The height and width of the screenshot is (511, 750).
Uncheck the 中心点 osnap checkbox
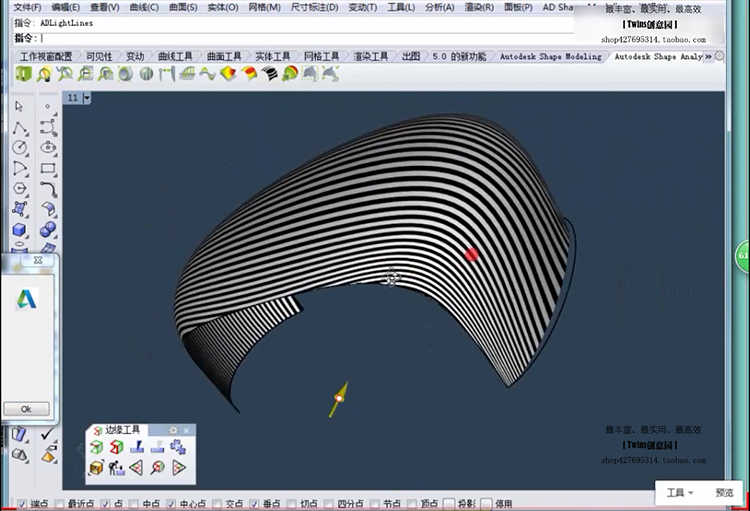click(172, 504)
